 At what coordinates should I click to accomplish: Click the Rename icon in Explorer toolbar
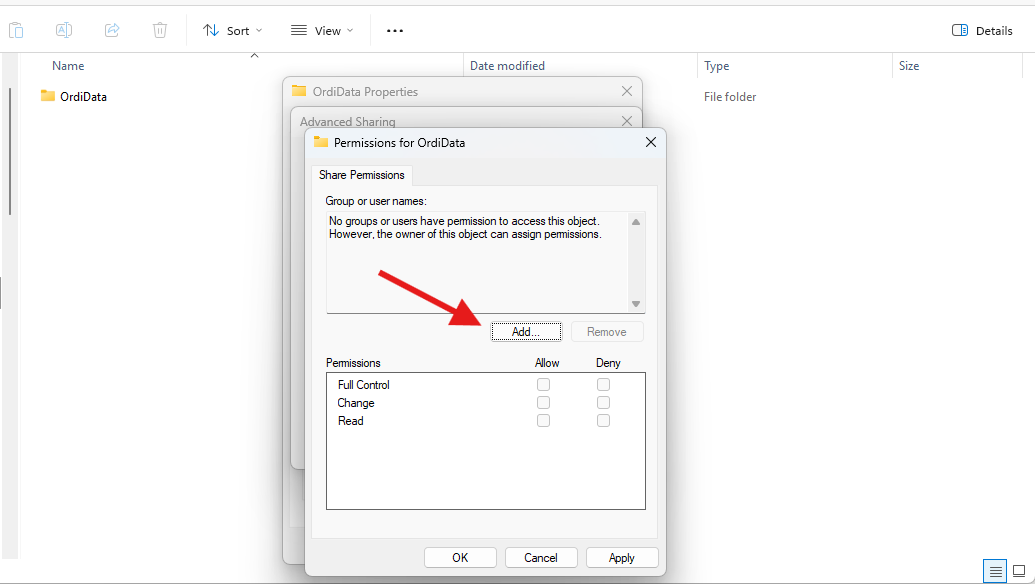point(64,30)
